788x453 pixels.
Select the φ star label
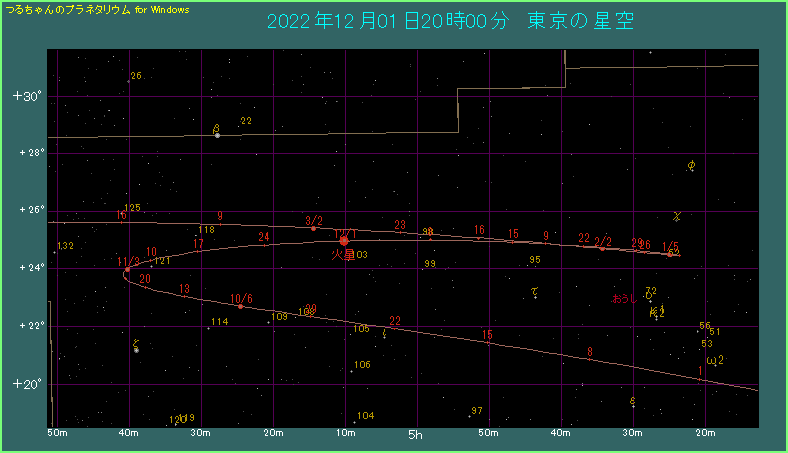coord(692,165)
